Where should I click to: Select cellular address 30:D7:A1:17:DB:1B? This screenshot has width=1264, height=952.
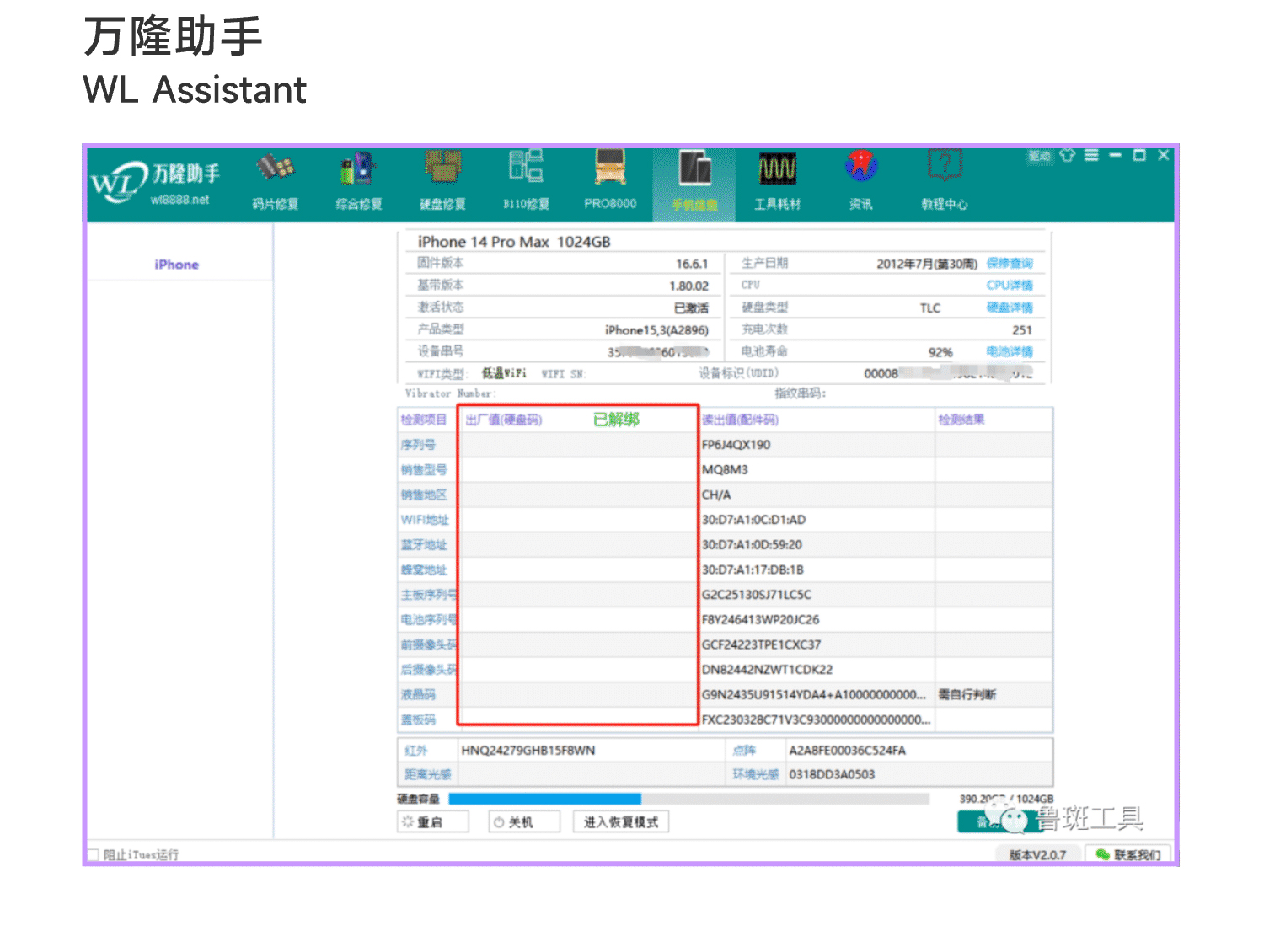tap(753, 570)
